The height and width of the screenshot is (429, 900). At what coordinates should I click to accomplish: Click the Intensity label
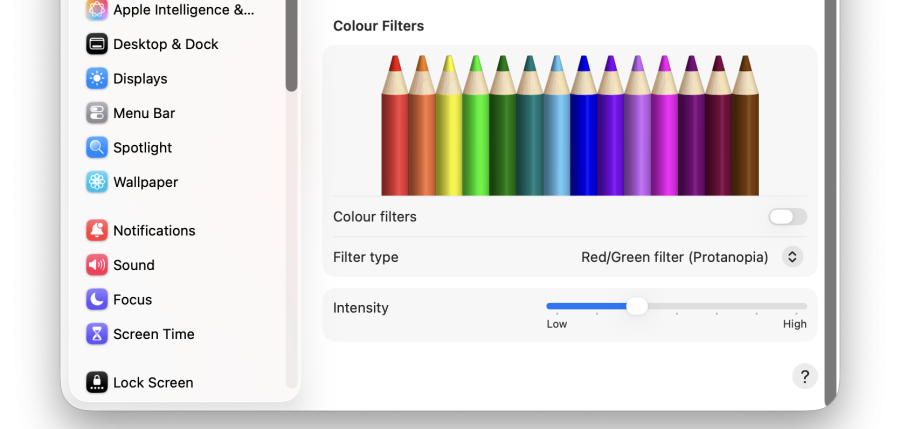pyautogui.click(x=360, y=307)
